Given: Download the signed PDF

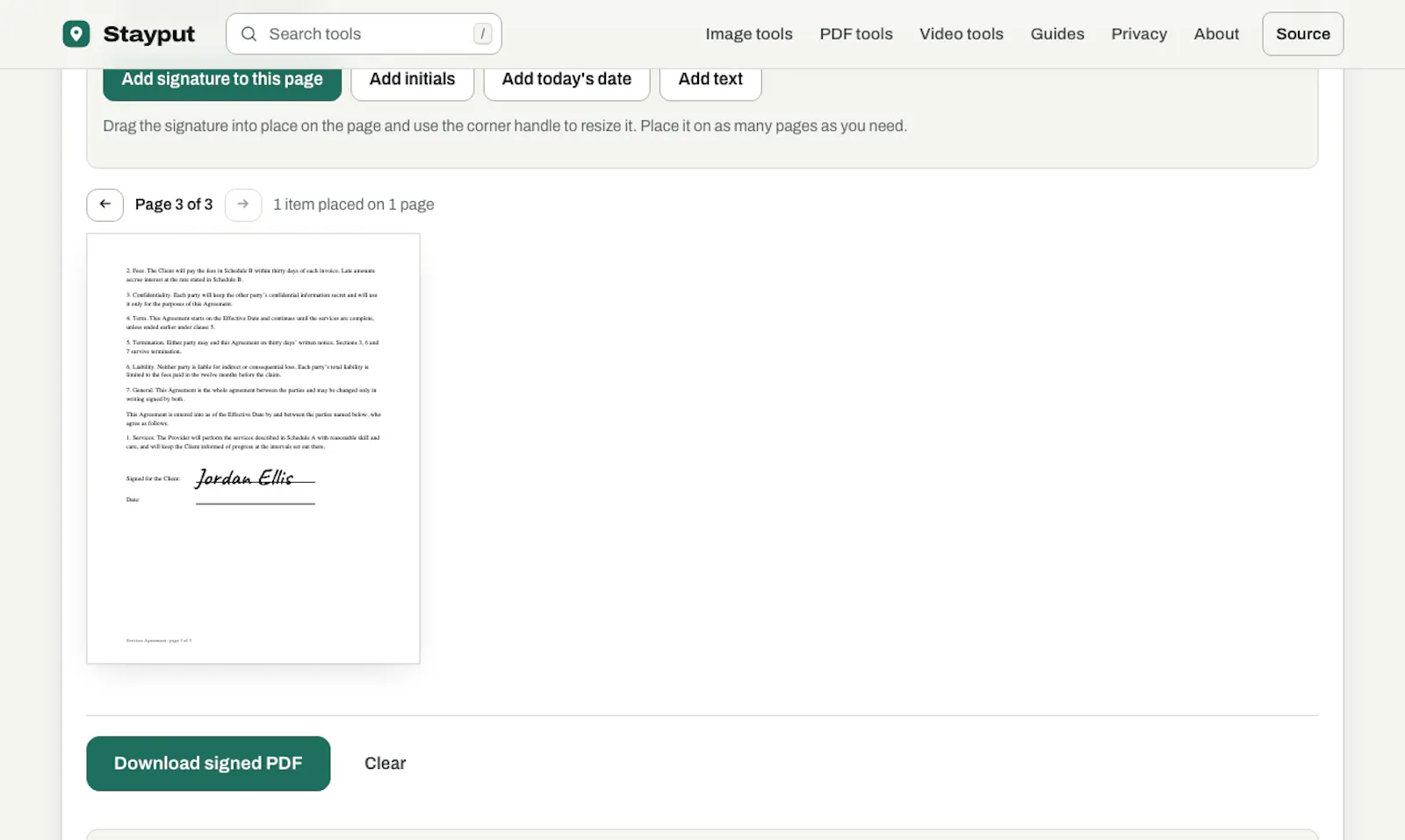Looking at the screenshot, I should (208, 764).
